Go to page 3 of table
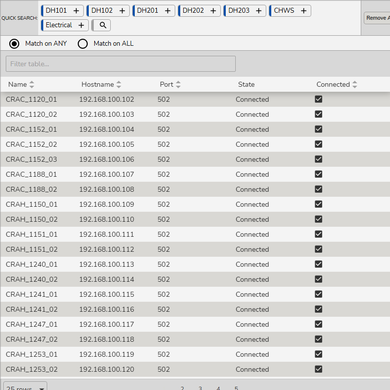This screenshot has width=390, height=390. 200,388
